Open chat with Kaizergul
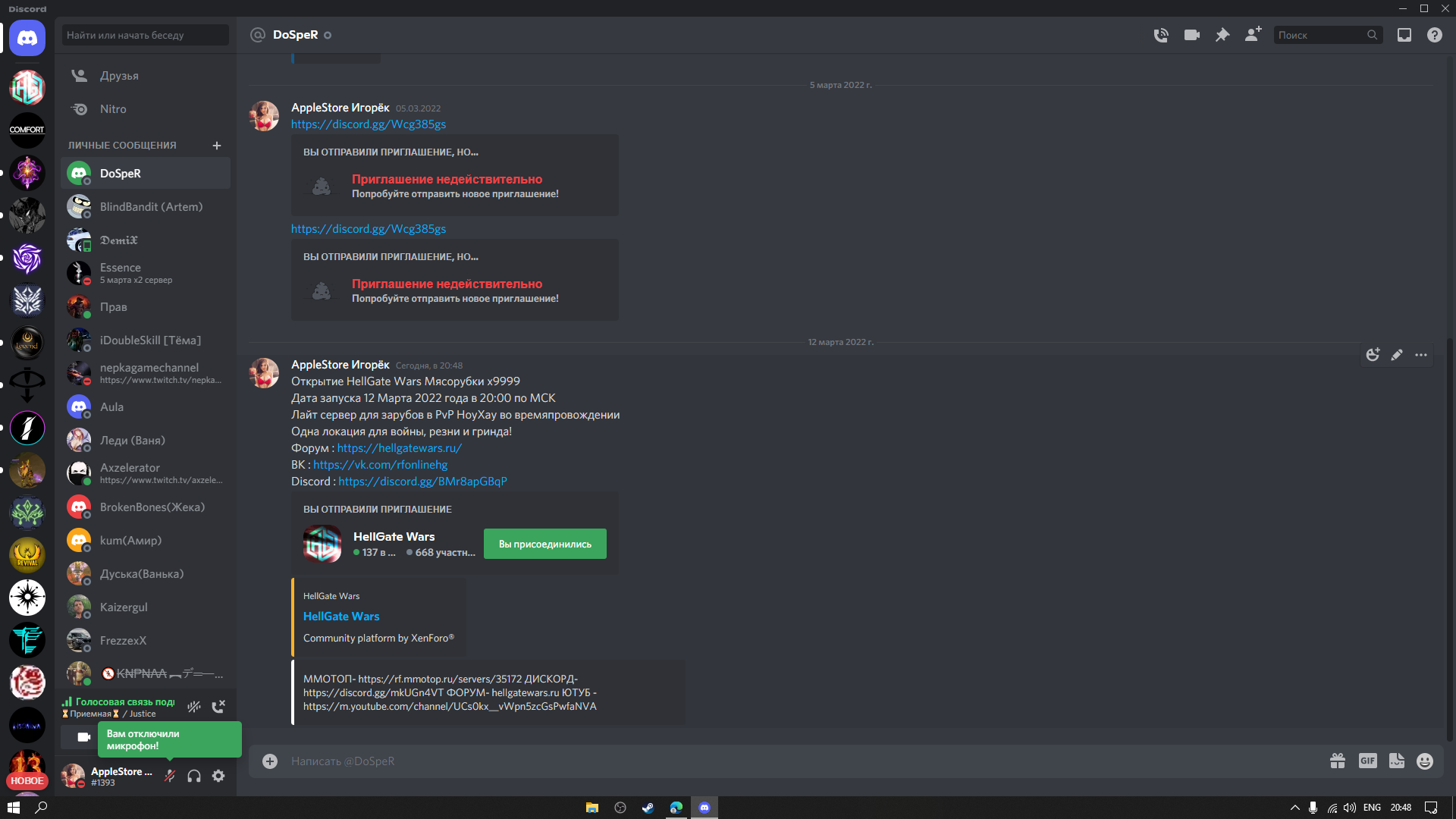 coord(146,607)
